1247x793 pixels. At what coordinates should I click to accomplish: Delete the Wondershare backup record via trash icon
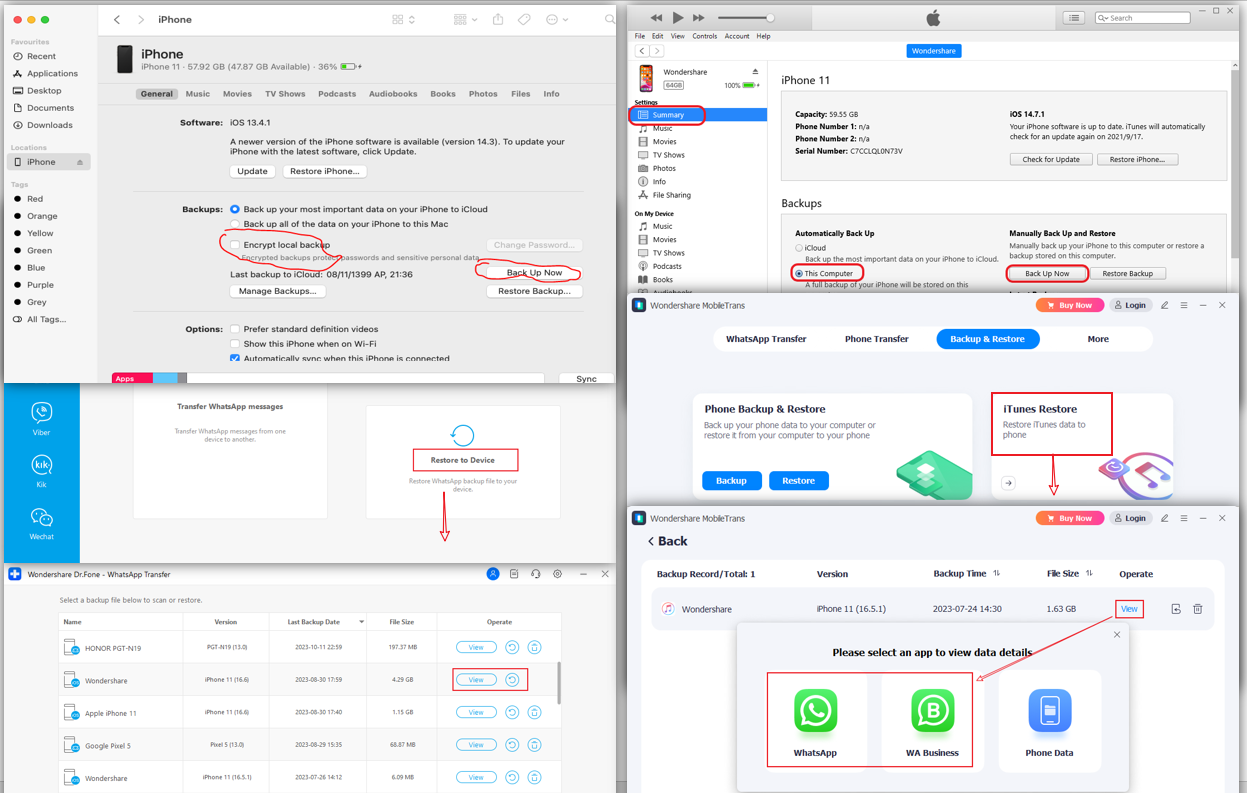1197,609
